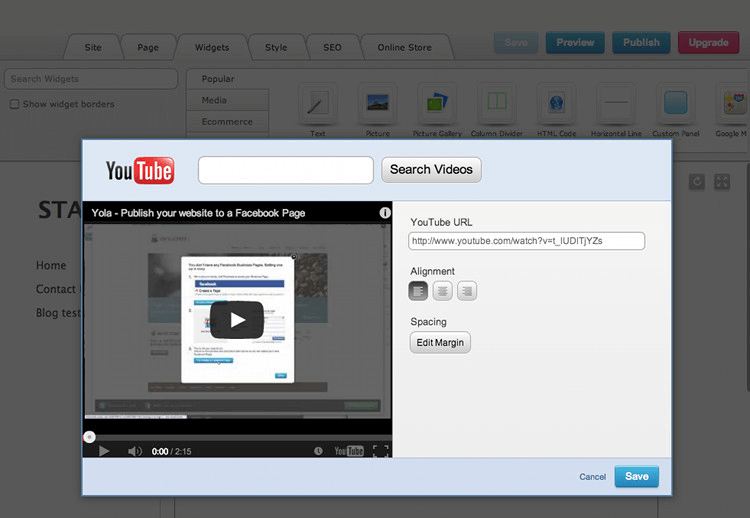Image resolution: width=750 pixels, height=518 pixels.
Task: Click the YouTube logo in dialog header
Action: [140, 170]
